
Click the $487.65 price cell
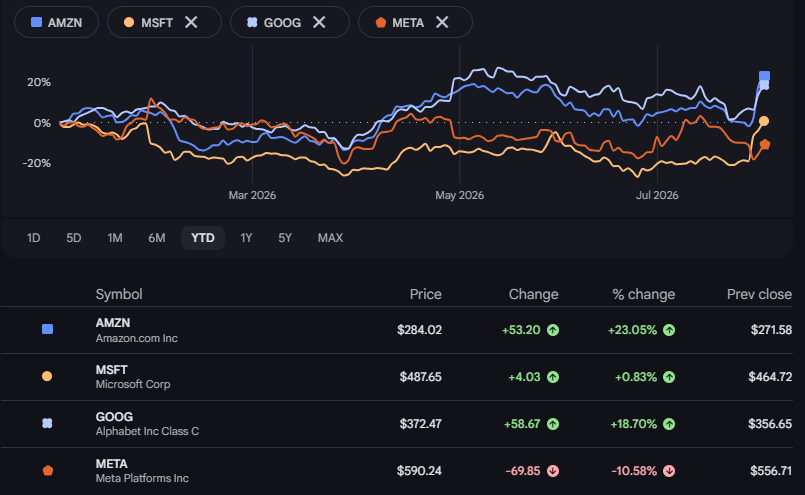[x=421, y=377]
